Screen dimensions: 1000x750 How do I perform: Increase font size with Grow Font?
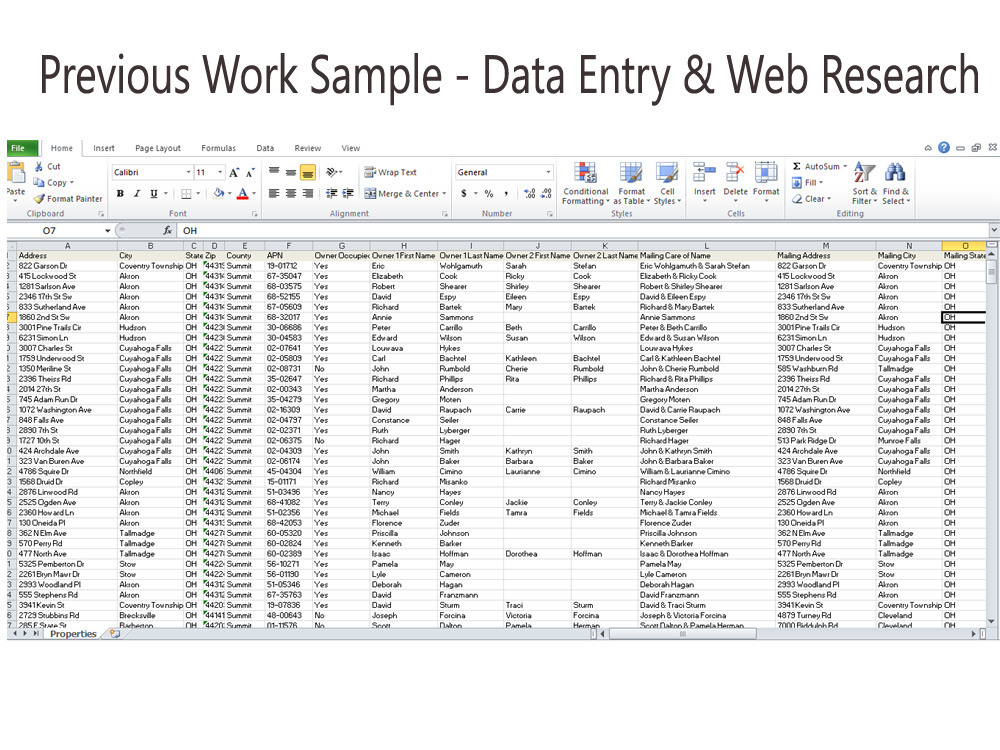(234, 172)
